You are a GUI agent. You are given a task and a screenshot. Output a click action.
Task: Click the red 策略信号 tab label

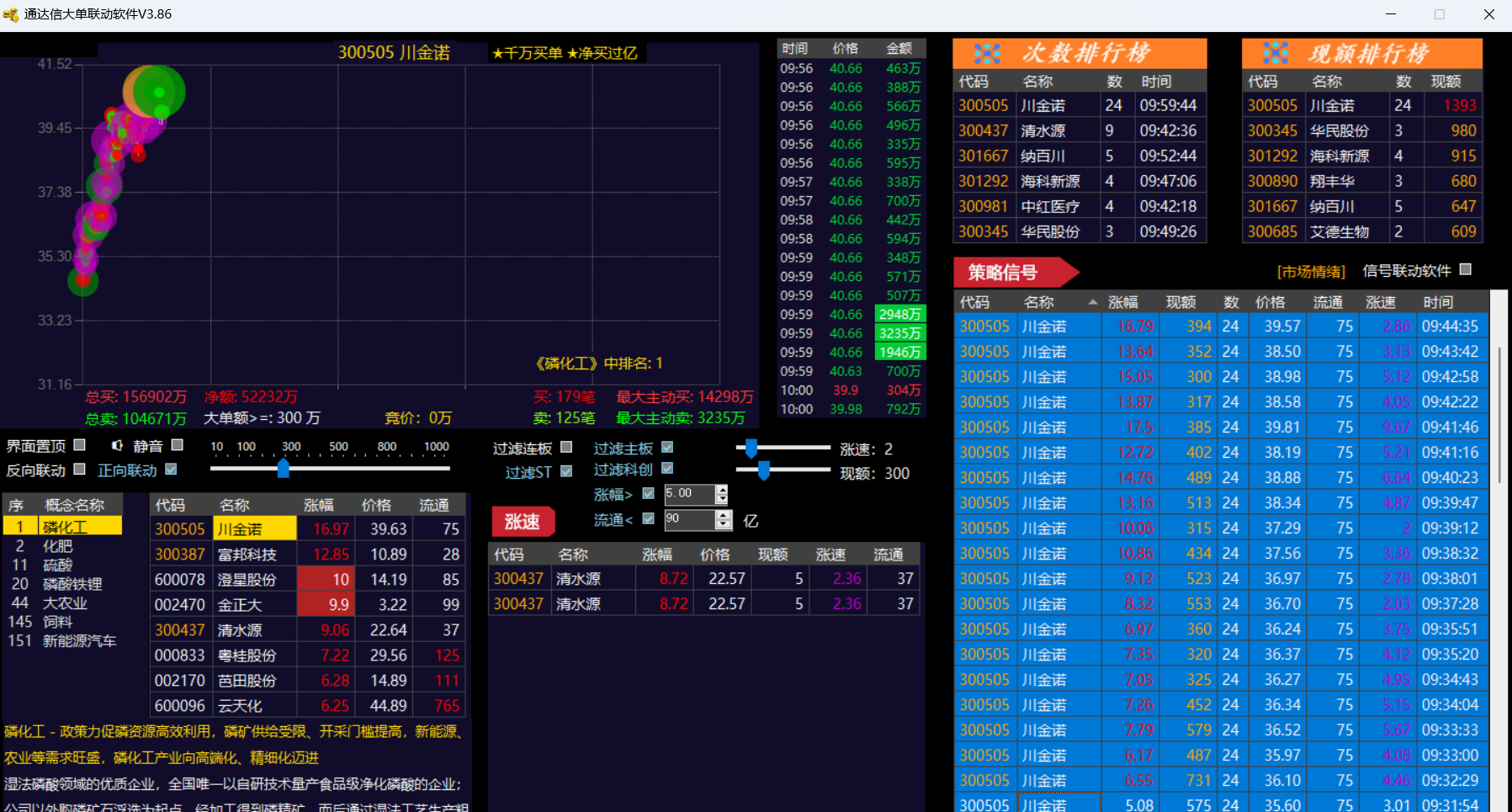[x=1003, y=273]
